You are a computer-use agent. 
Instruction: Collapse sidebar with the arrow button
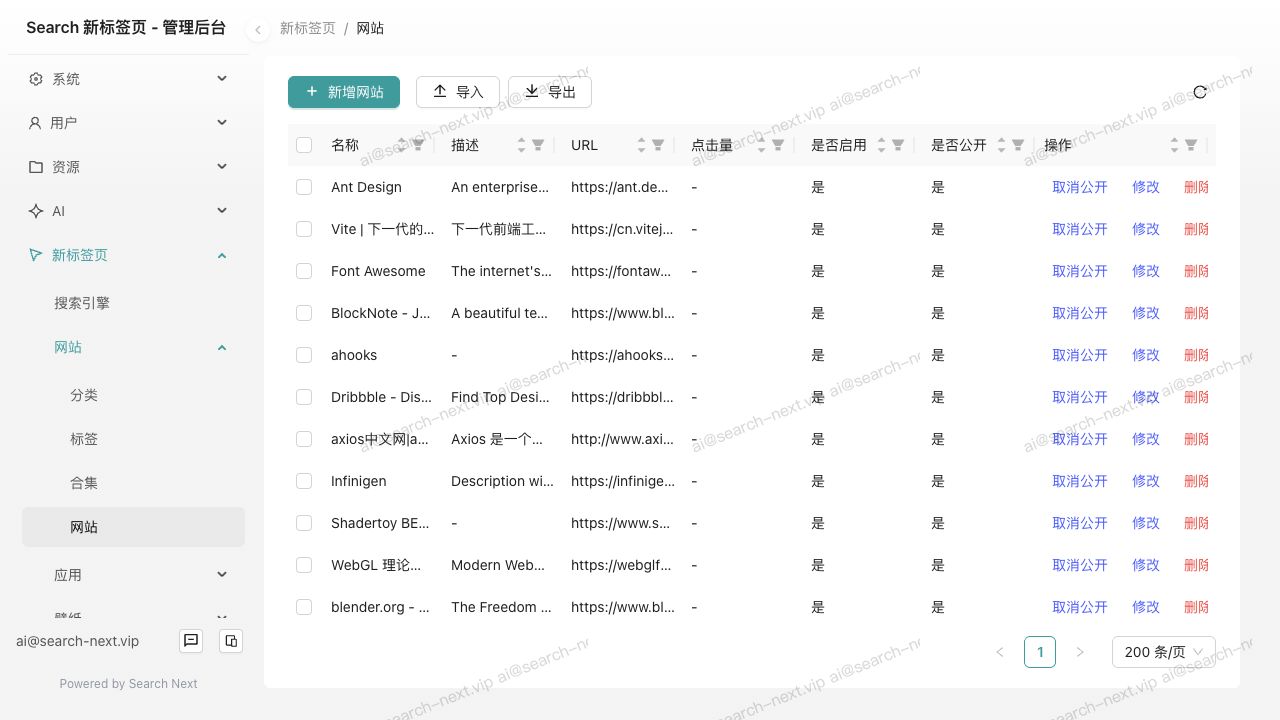tap(258, 30)
